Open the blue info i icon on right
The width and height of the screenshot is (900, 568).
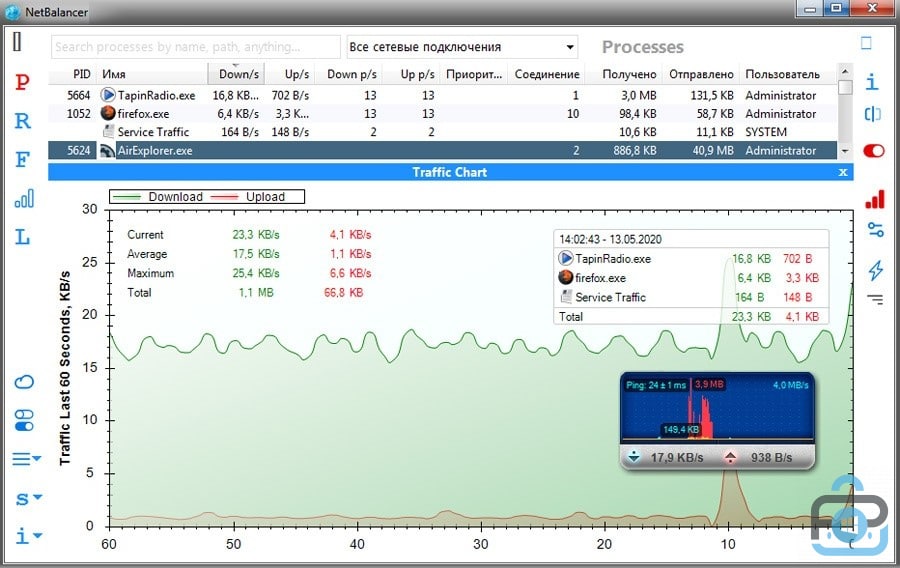pos(872,81)
